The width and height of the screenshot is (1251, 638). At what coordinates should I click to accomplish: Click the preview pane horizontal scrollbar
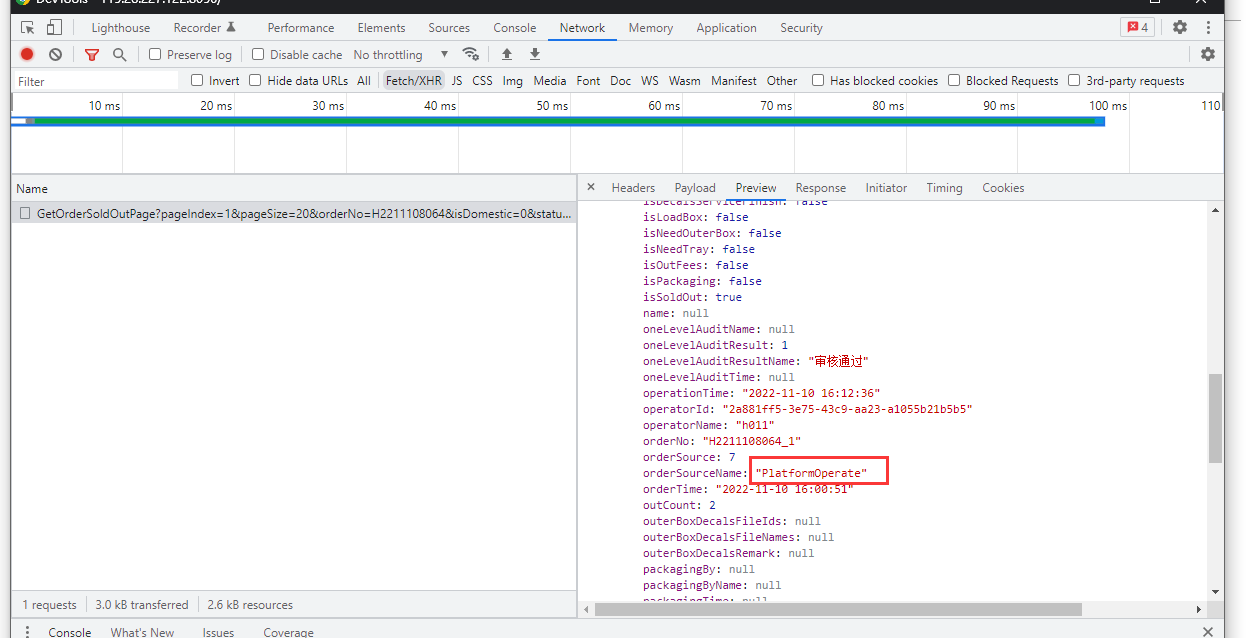pyautogui.click(x=838, y=609)
